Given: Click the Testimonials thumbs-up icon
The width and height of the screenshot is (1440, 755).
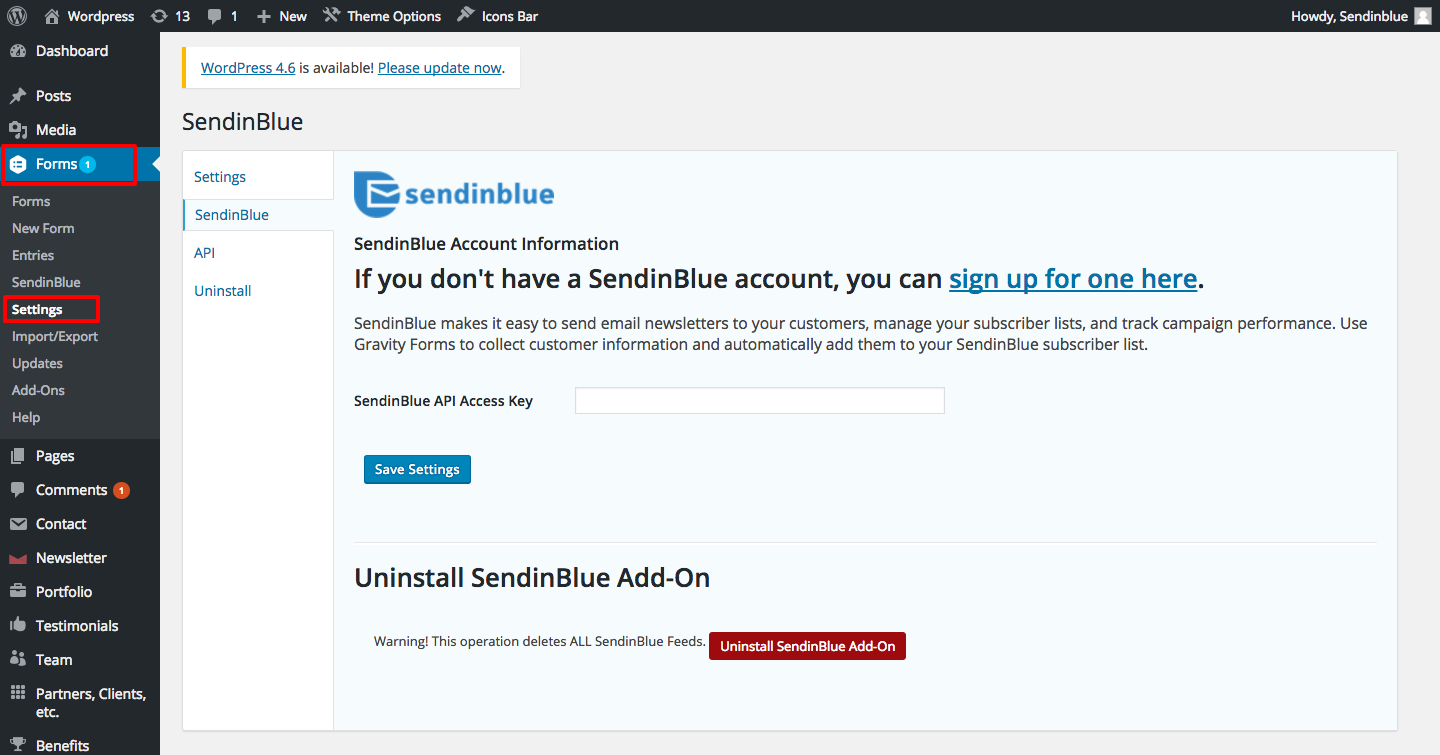Looking at the screenshot, I should click(x=18, y=626).
